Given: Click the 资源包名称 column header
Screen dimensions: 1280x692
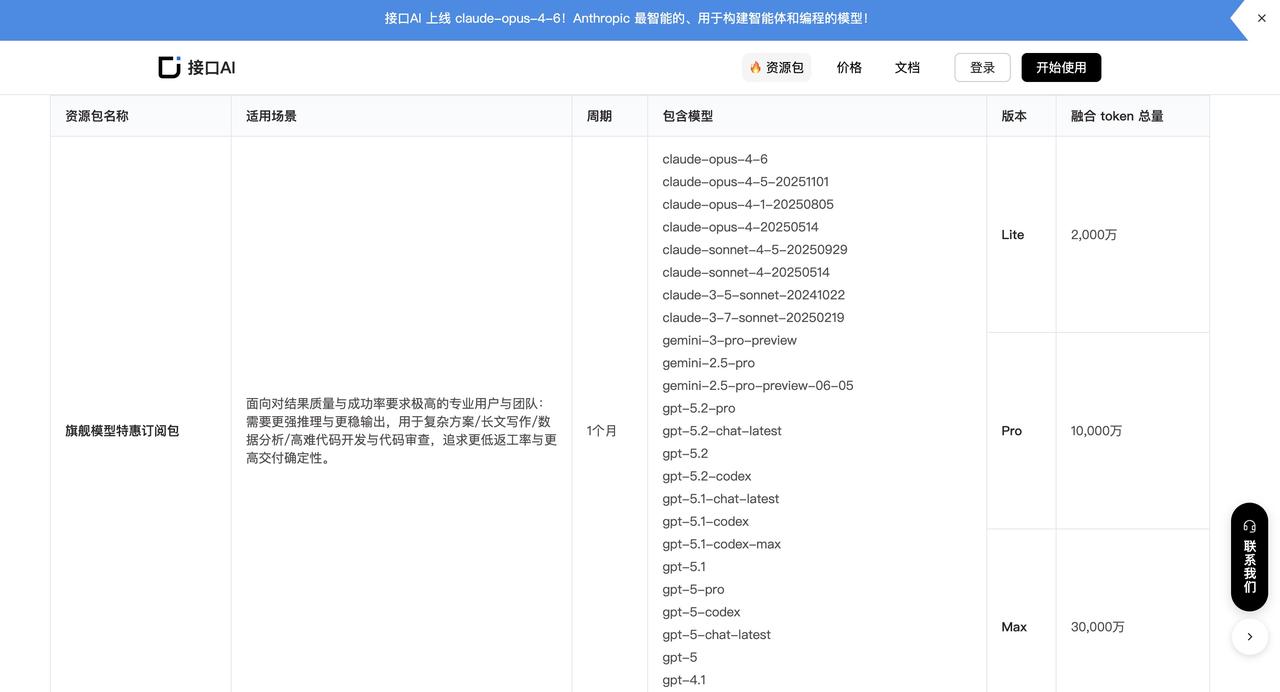Looking at the screenshot, I should click(97, 116).
